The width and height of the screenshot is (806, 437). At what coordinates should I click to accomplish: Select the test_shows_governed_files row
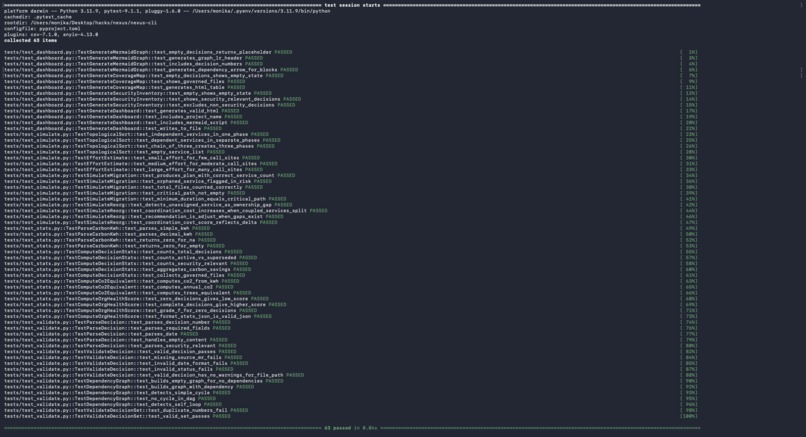(124, 81)
